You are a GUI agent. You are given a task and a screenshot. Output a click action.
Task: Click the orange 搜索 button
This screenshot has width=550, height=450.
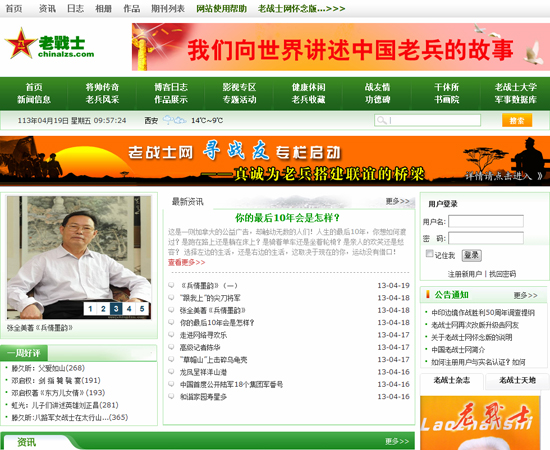[x=517, y=120]
